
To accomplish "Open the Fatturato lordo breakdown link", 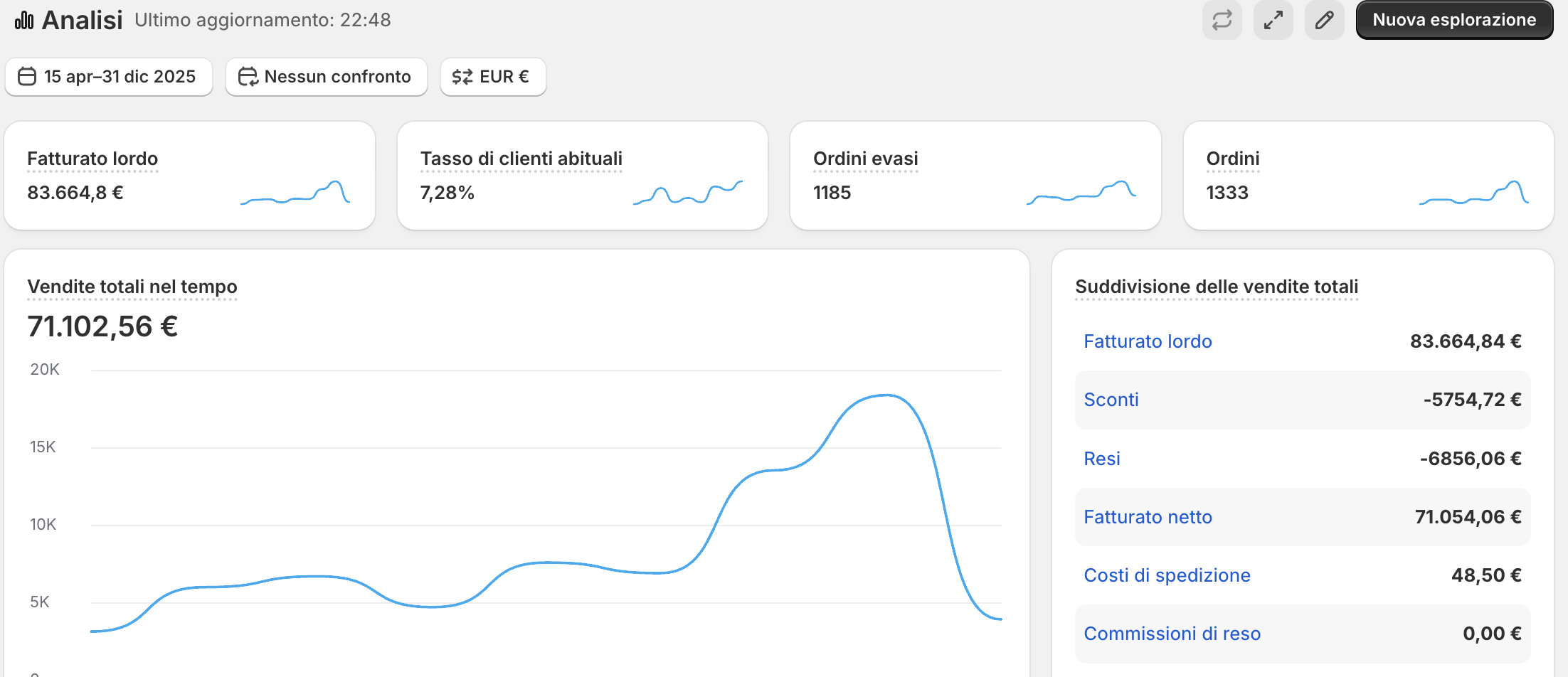I will coord(1148,341).
